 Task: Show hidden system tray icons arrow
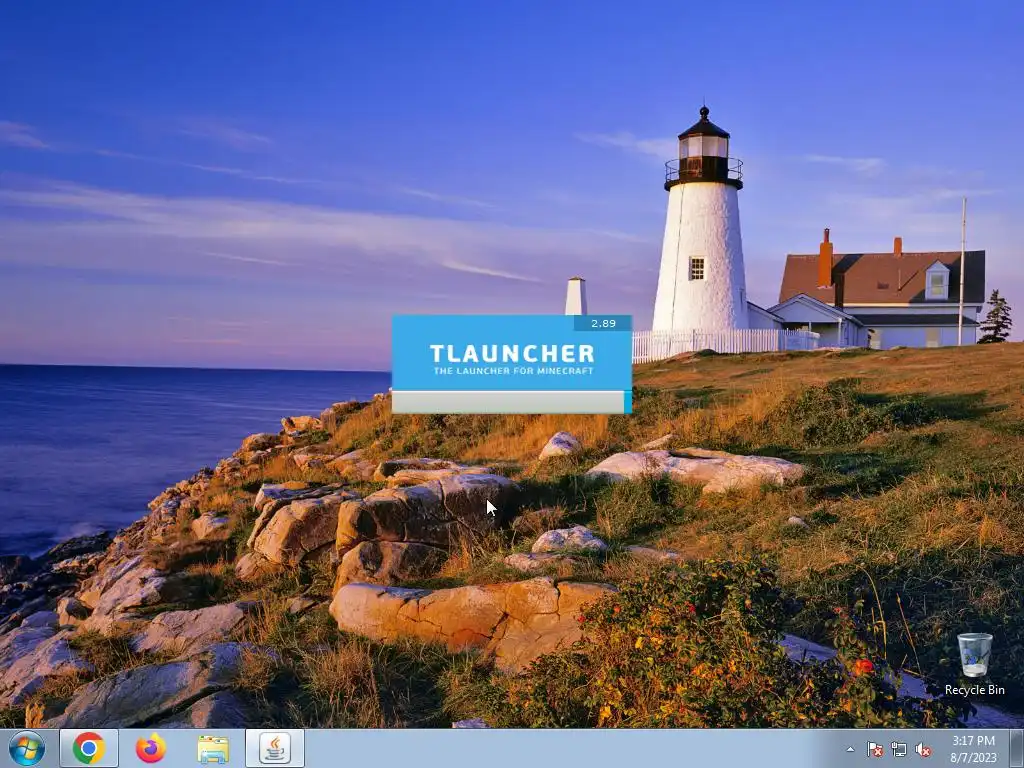(850, 749)
